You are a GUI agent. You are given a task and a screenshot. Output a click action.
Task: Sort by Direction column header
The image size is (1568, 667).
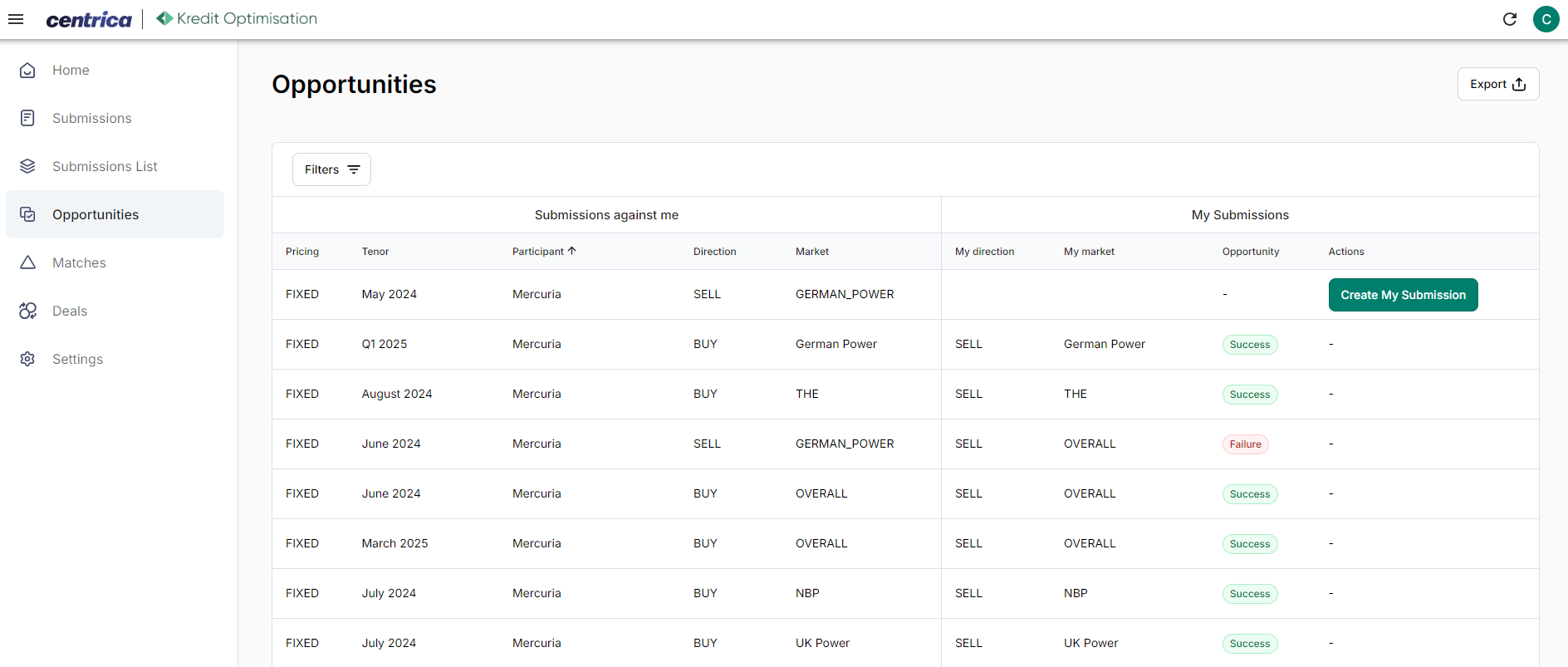pyautogui.click(x=714, y=252)
